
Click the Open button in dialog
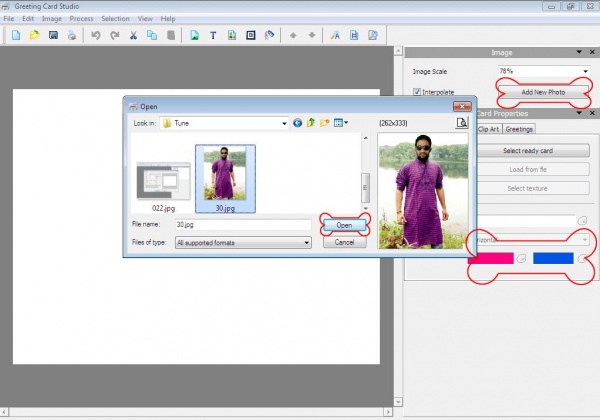[344, 226]
